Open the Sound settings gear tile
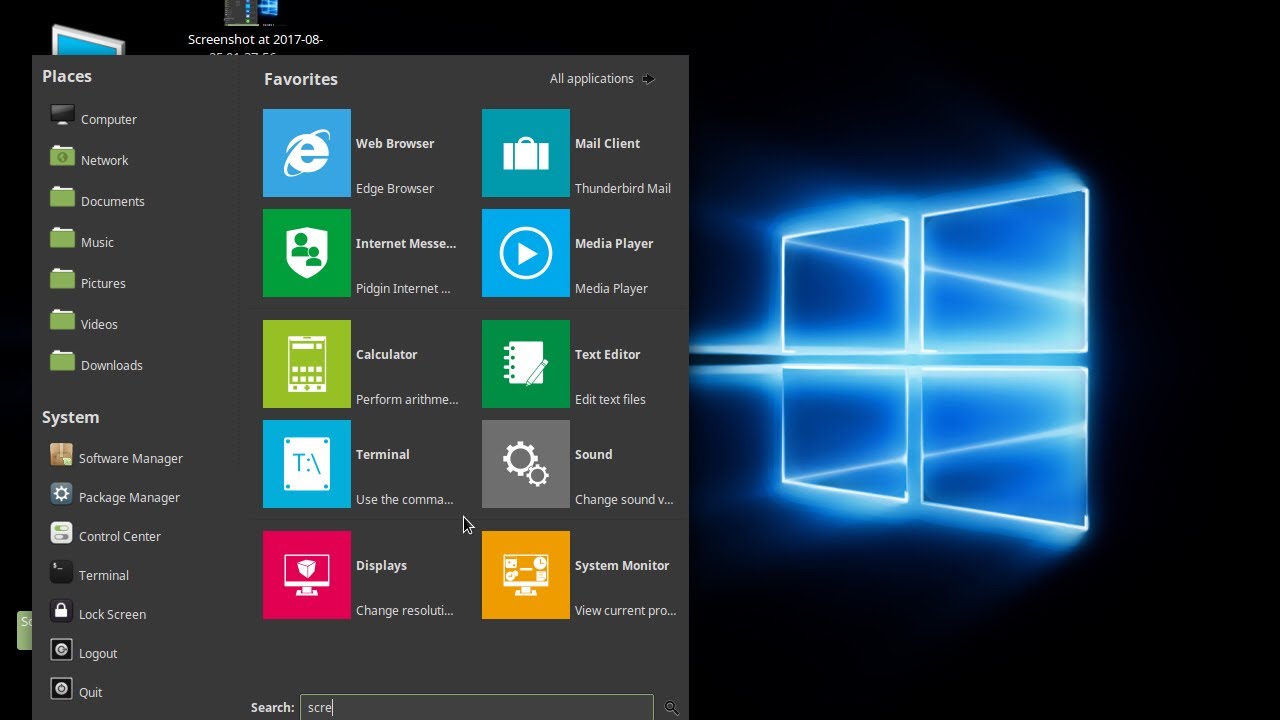Image resolution: width=1280 pixels, height=720 pixels. point(526,464)
